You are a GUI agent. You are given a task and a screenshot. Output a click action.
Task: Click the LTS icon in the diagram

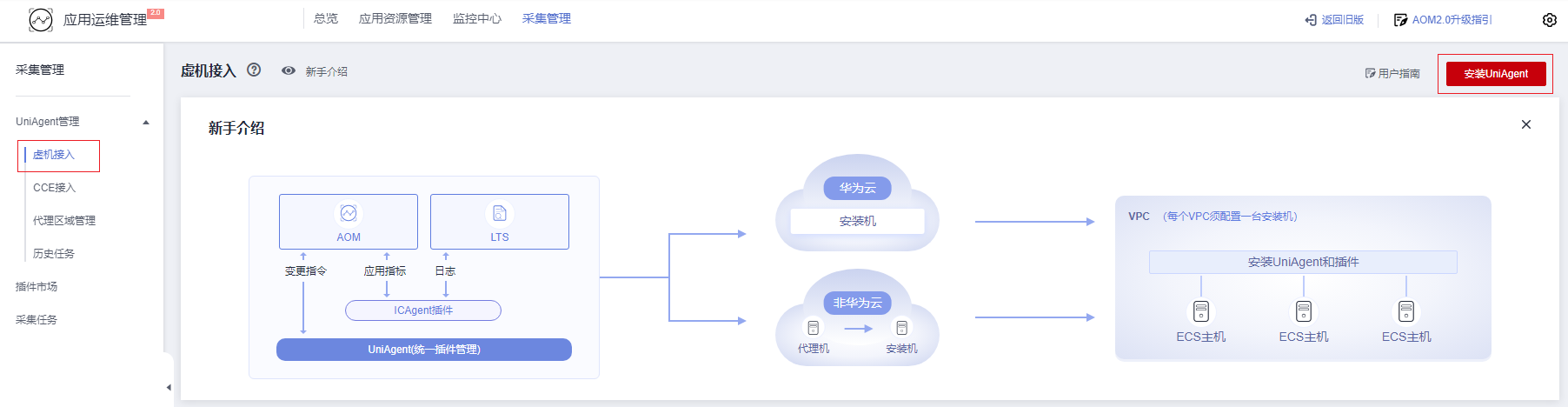[500, 213]
